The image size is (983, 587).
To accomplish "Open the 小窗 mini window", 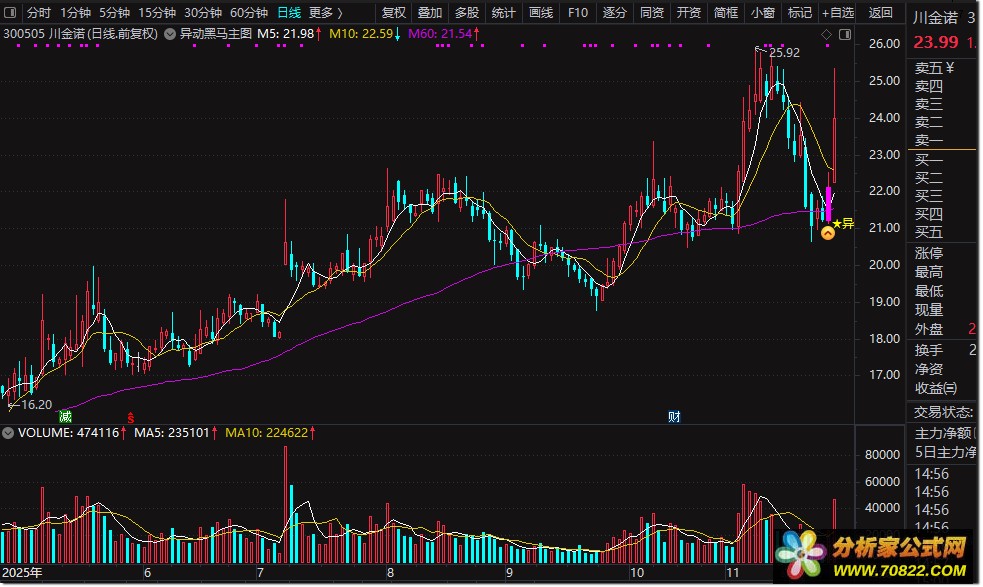I will click(763, 13).
